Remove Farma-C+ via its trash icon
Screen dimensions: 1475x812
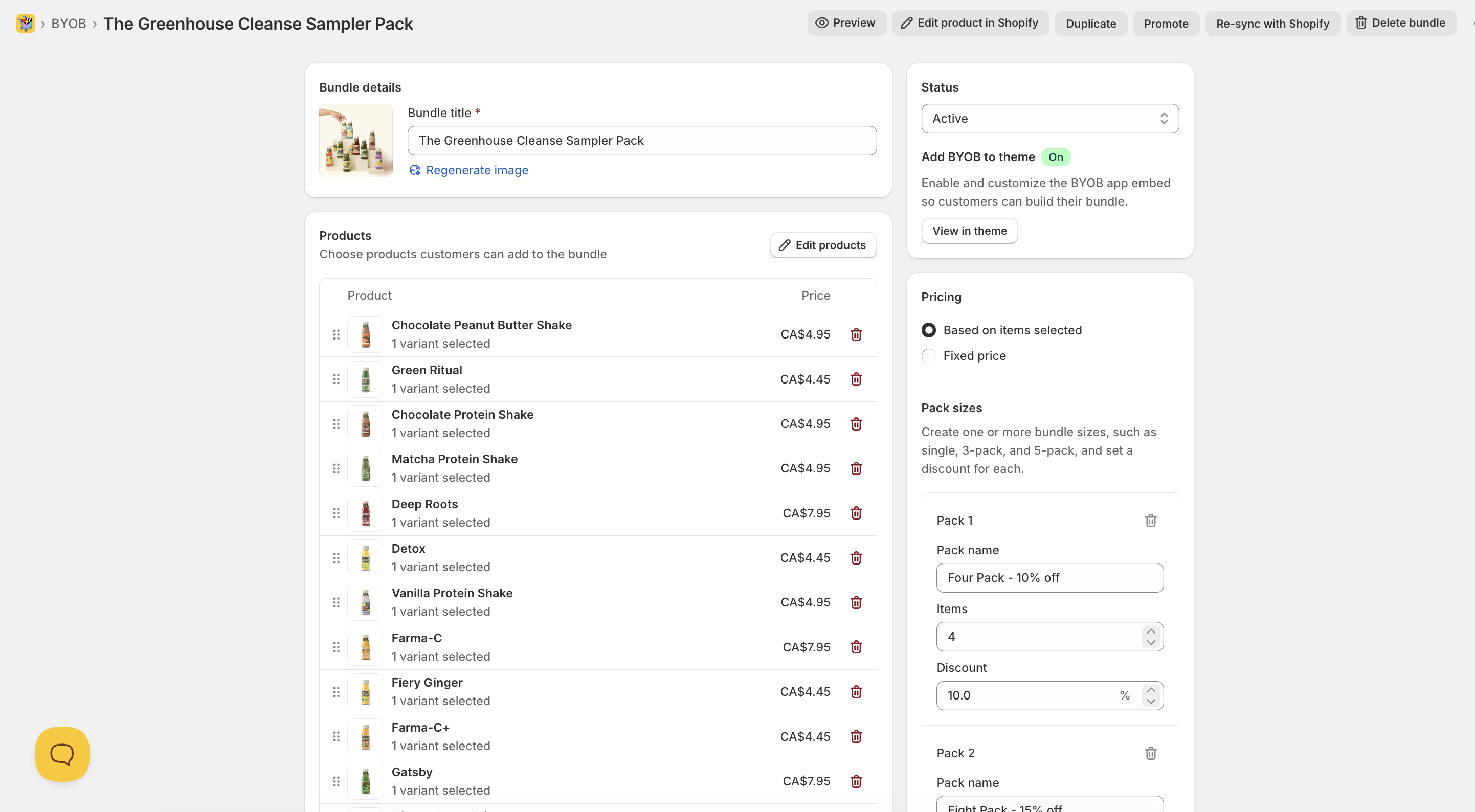[x=856, y=736]
